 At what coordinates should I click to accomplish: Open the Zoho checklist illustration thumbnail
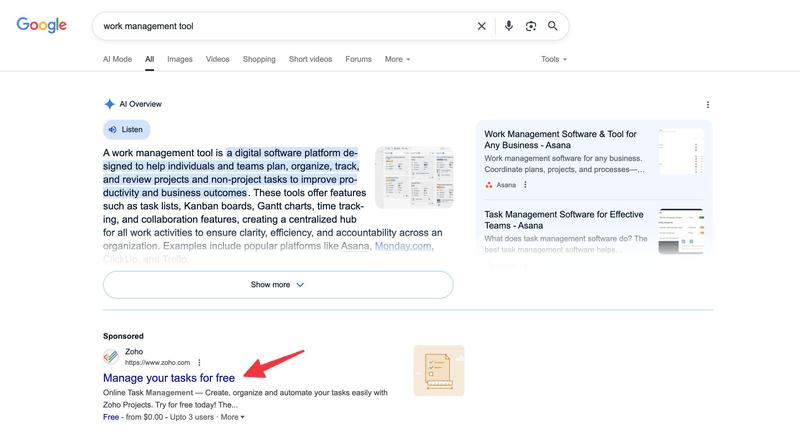click(439, 371)
